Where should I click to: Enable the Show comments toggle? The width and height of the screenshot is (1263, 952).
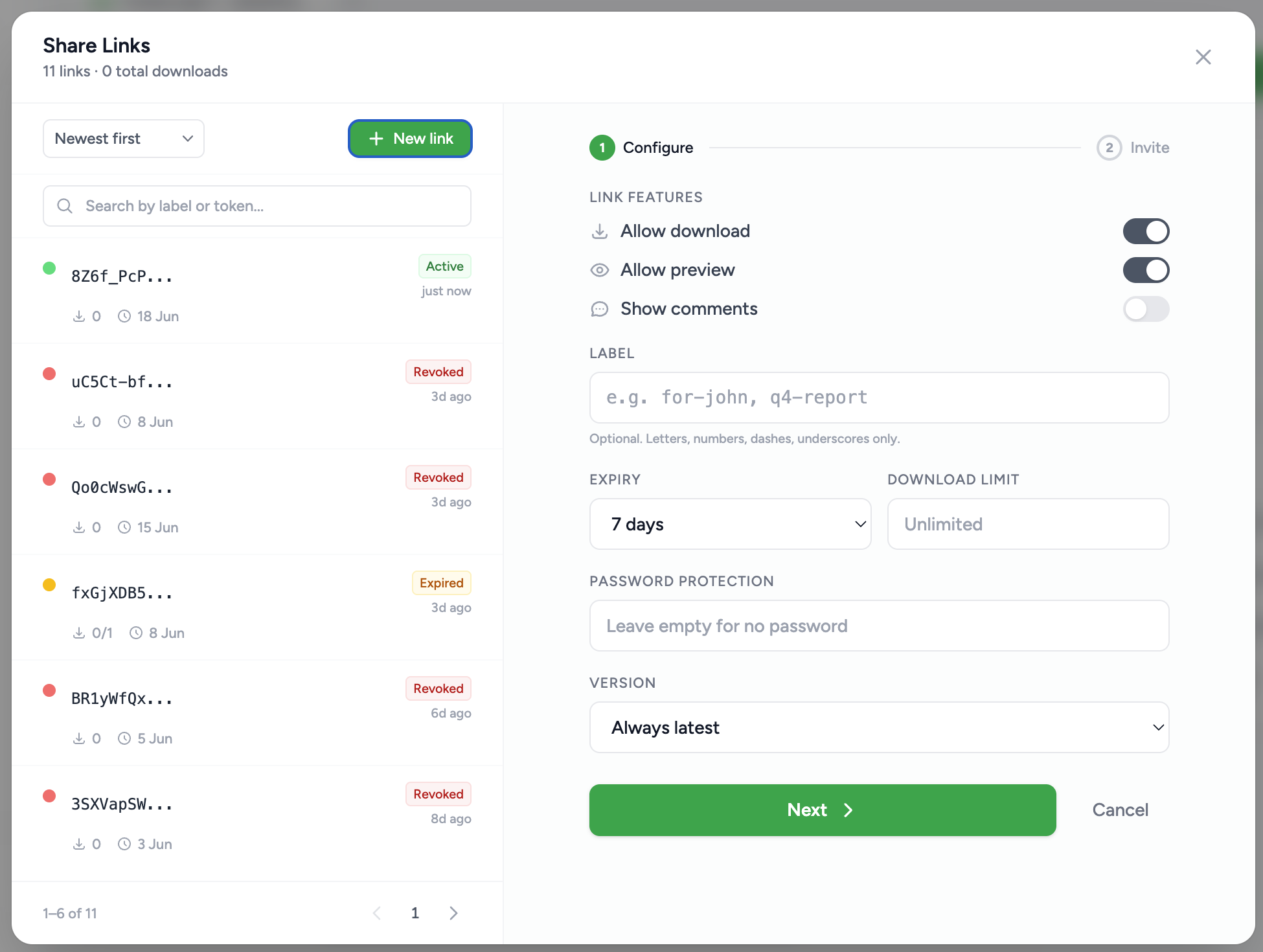pos(1146,309)
